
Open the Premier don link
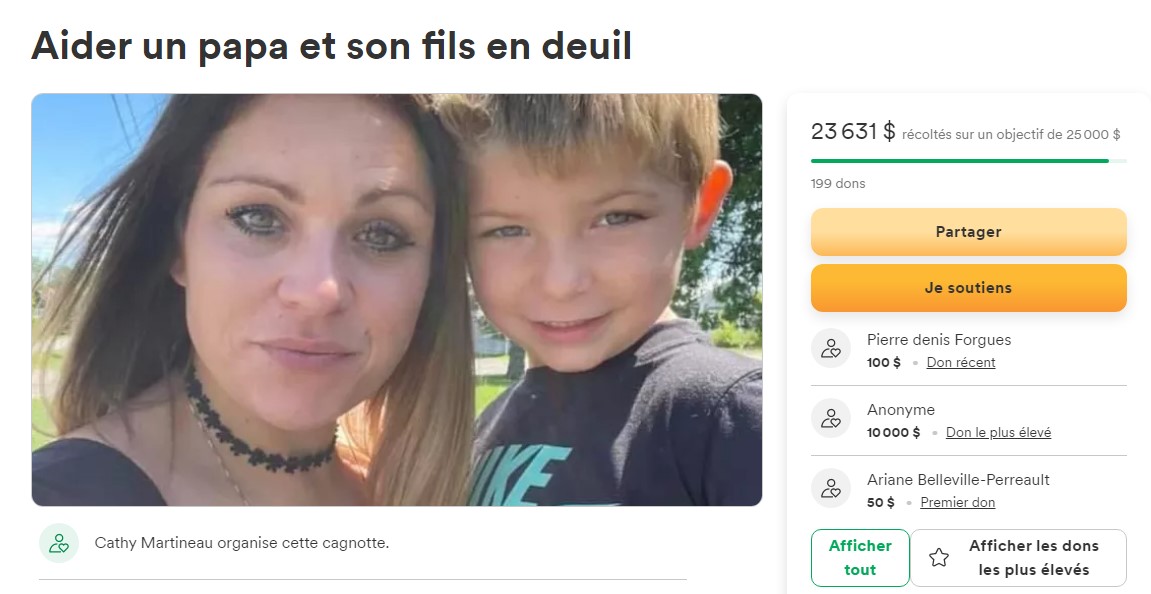click(958, 502)
